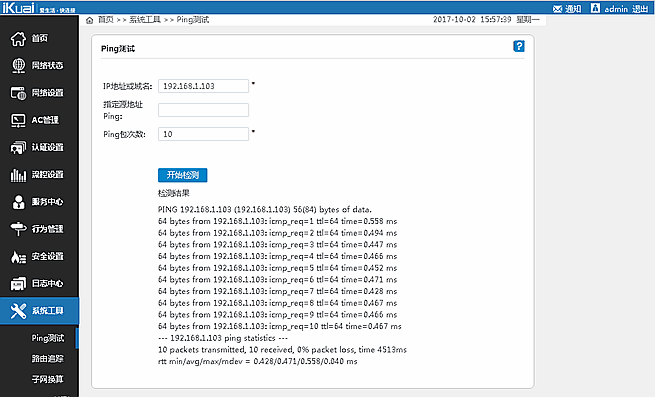Open the 网络设置 icon in sidebar
The height and width of the screenshot is (398, 656).
[x=18, y=93]
